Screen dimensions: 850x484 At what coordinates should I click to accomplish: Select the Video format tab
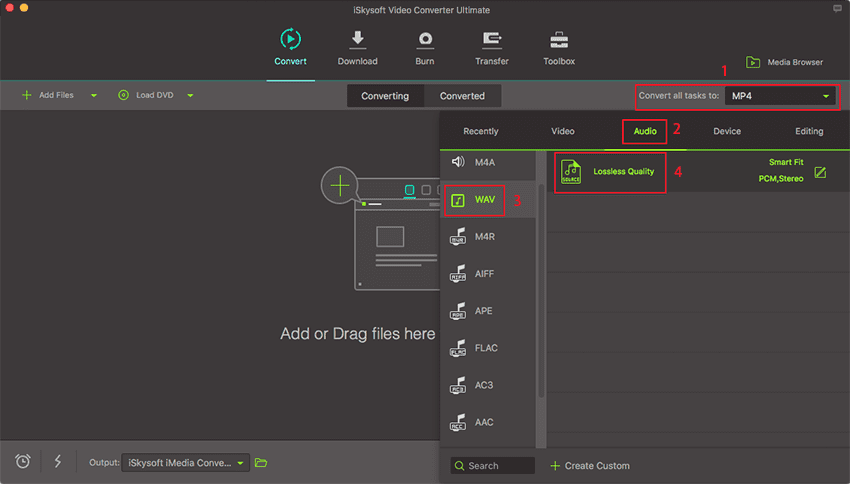coord(562,131)
